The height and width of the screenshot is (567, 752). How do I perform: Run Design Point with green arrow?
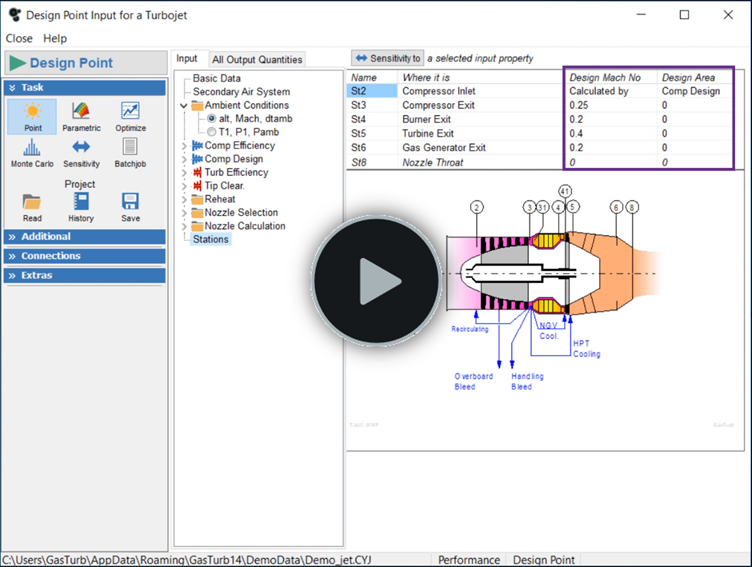pos(17,63)
